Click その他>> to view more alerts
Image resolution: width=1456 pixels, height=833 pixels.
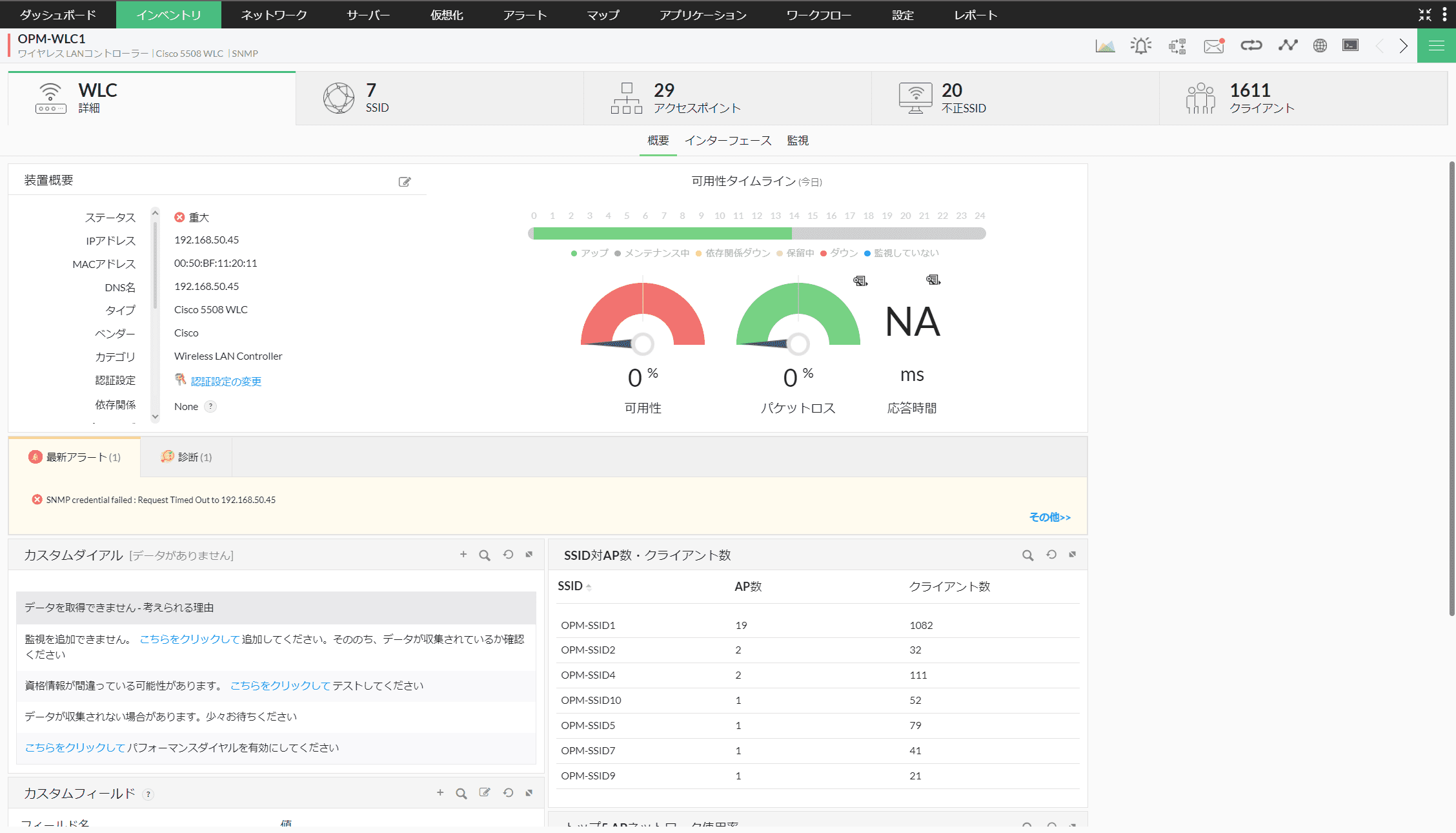pyautogui.click(x=1049, y=517)
